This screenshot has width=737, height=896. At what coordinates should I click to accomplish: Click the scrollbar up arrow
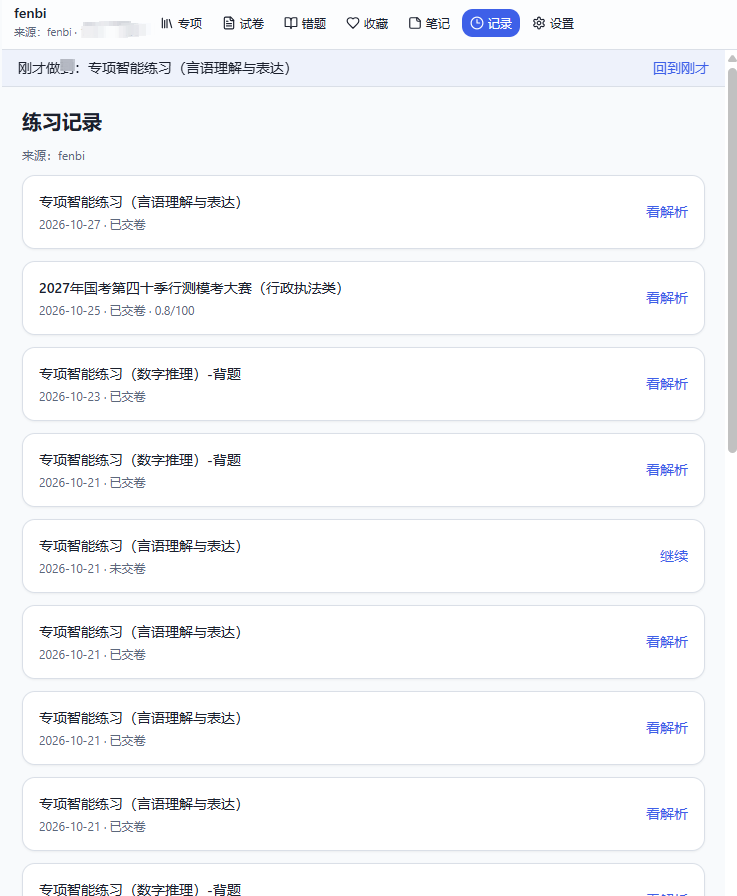732,58
